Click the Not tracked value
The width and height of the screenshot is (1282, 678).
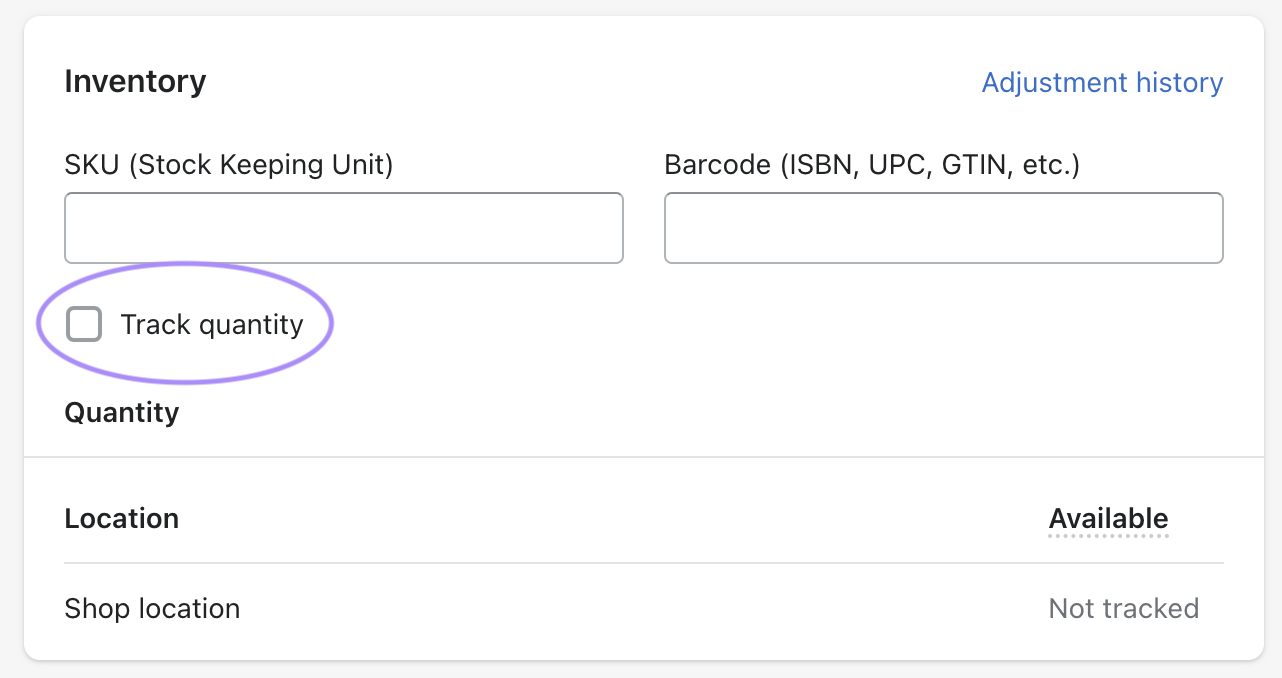click(1123, 608)
